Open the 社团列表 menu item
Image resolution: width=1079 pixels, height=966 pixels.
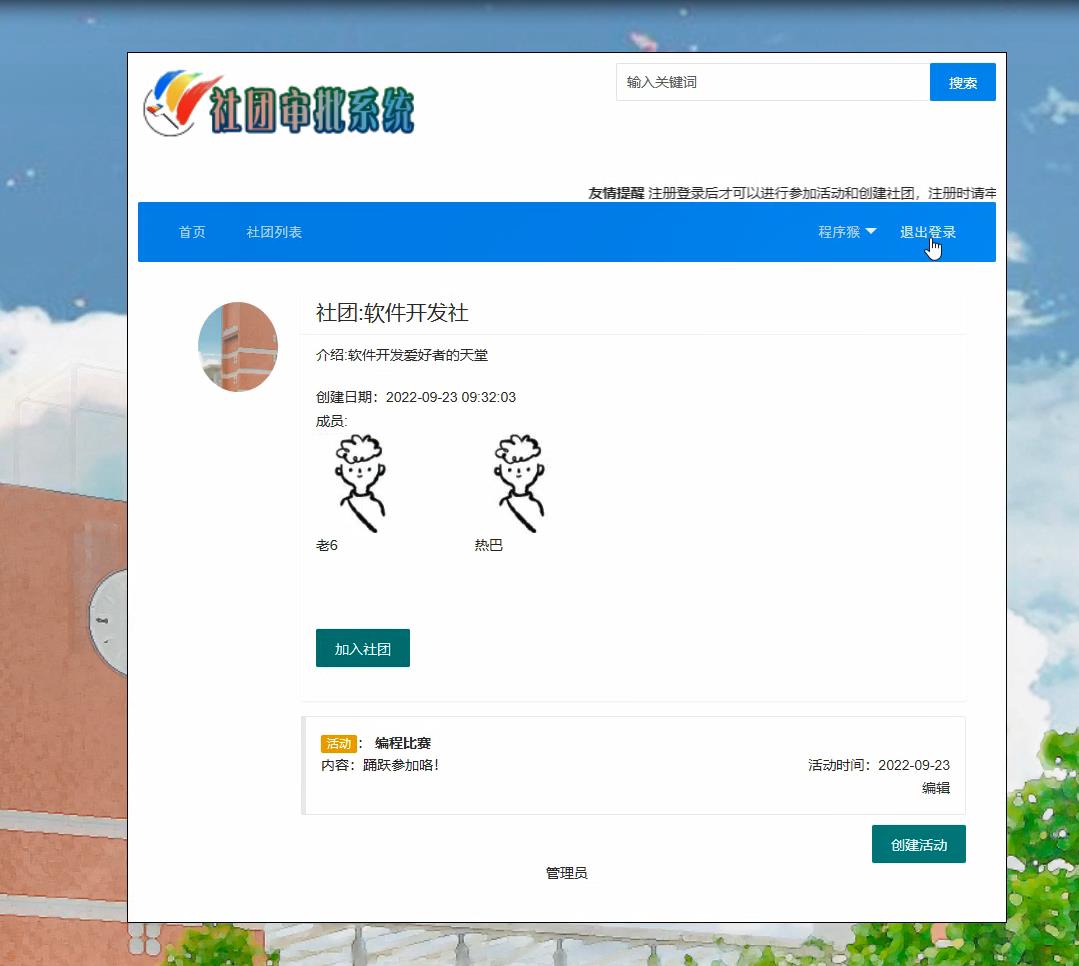click(x=274, y=232)
